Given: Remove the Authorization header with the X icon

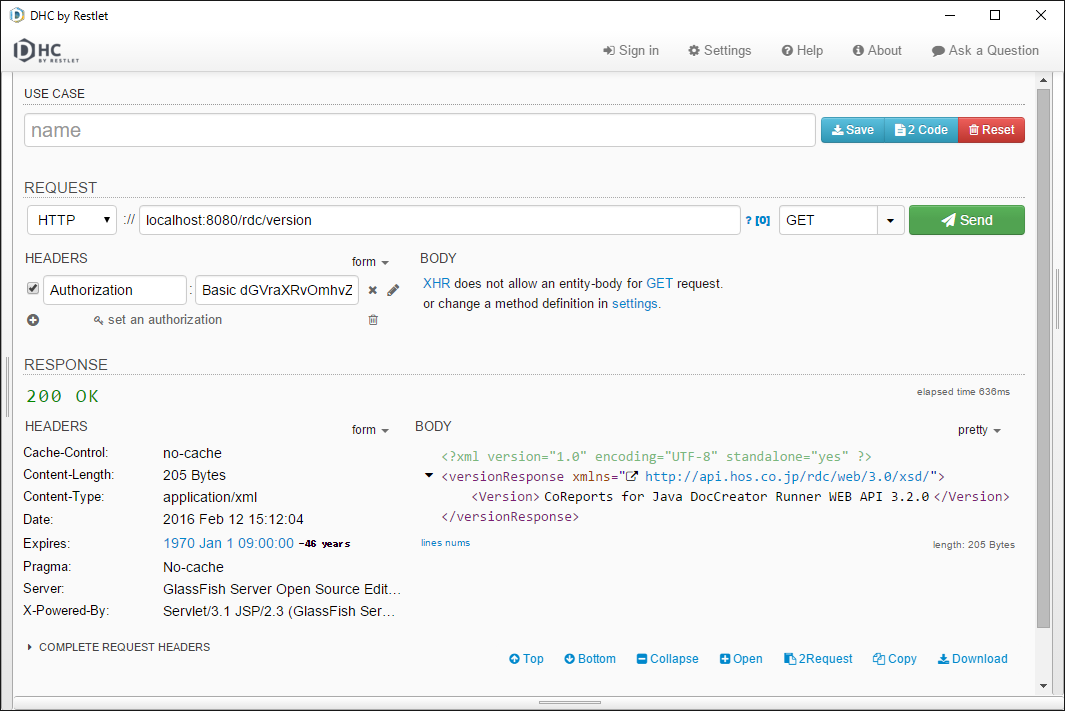Looking at the screenshot, I should coord(372,290).
